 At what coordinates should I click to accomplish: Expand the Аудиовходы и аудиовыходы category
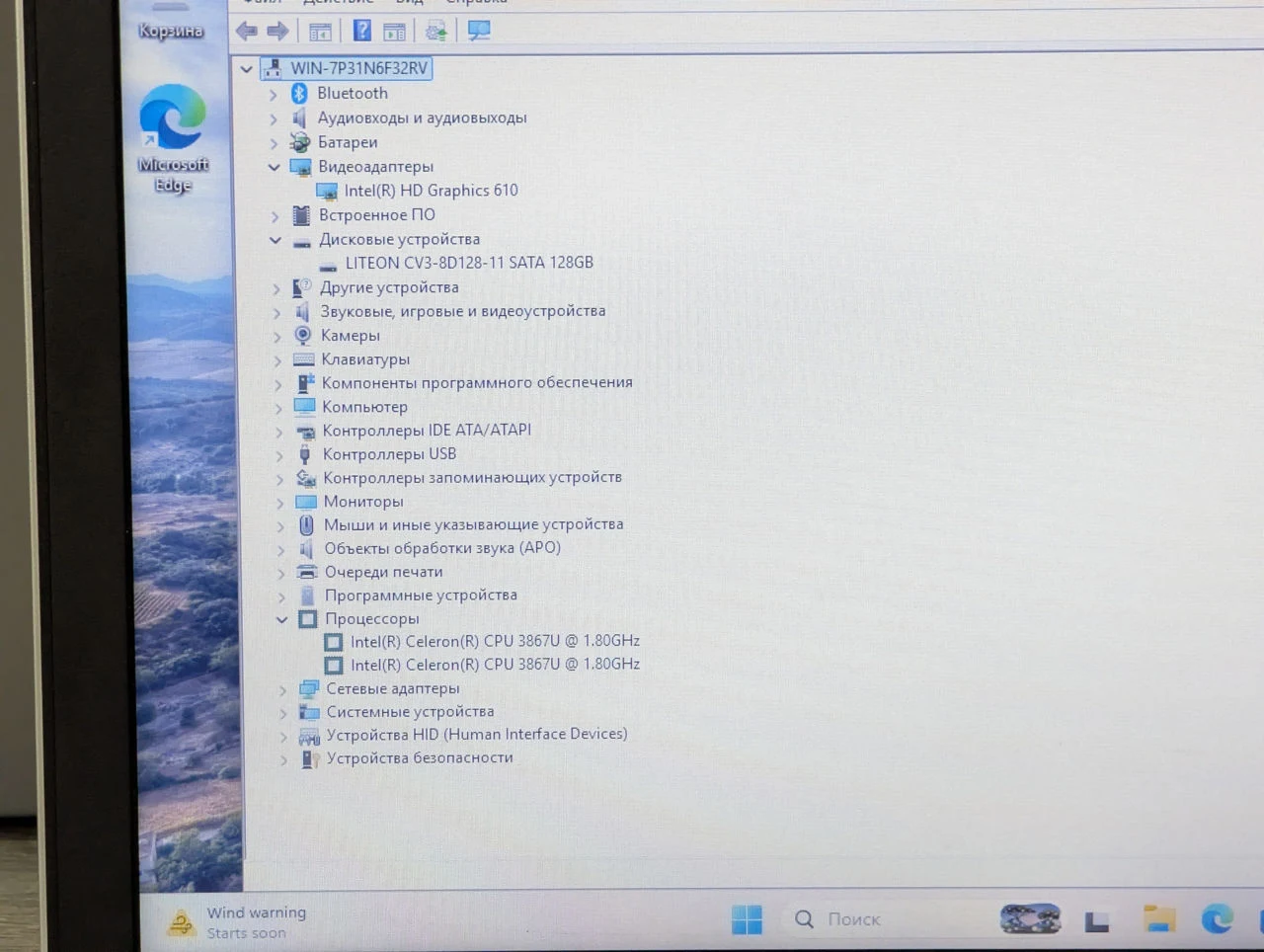(274, 119)
